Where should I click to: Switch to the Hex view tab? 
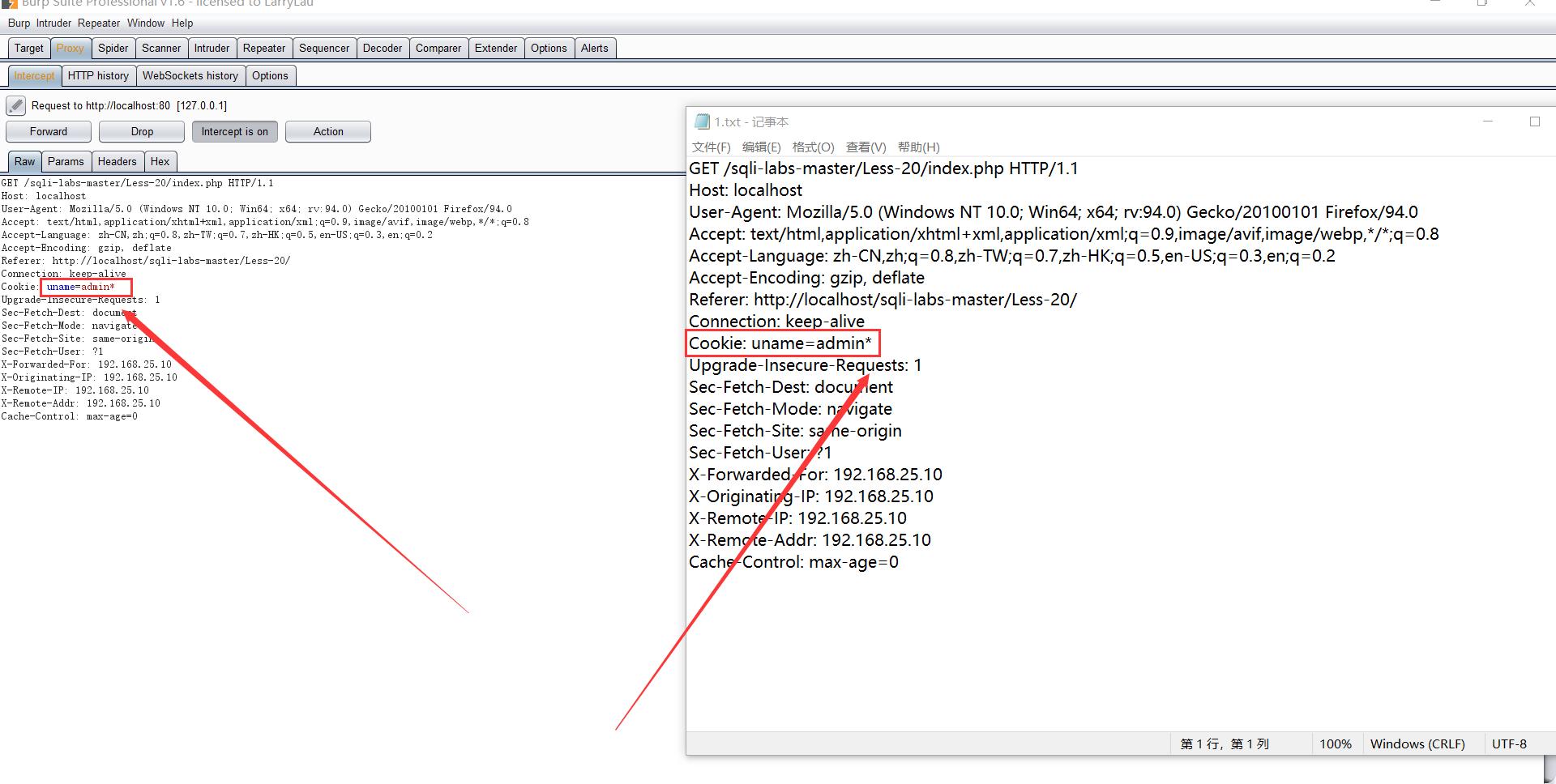pos(160,162)
